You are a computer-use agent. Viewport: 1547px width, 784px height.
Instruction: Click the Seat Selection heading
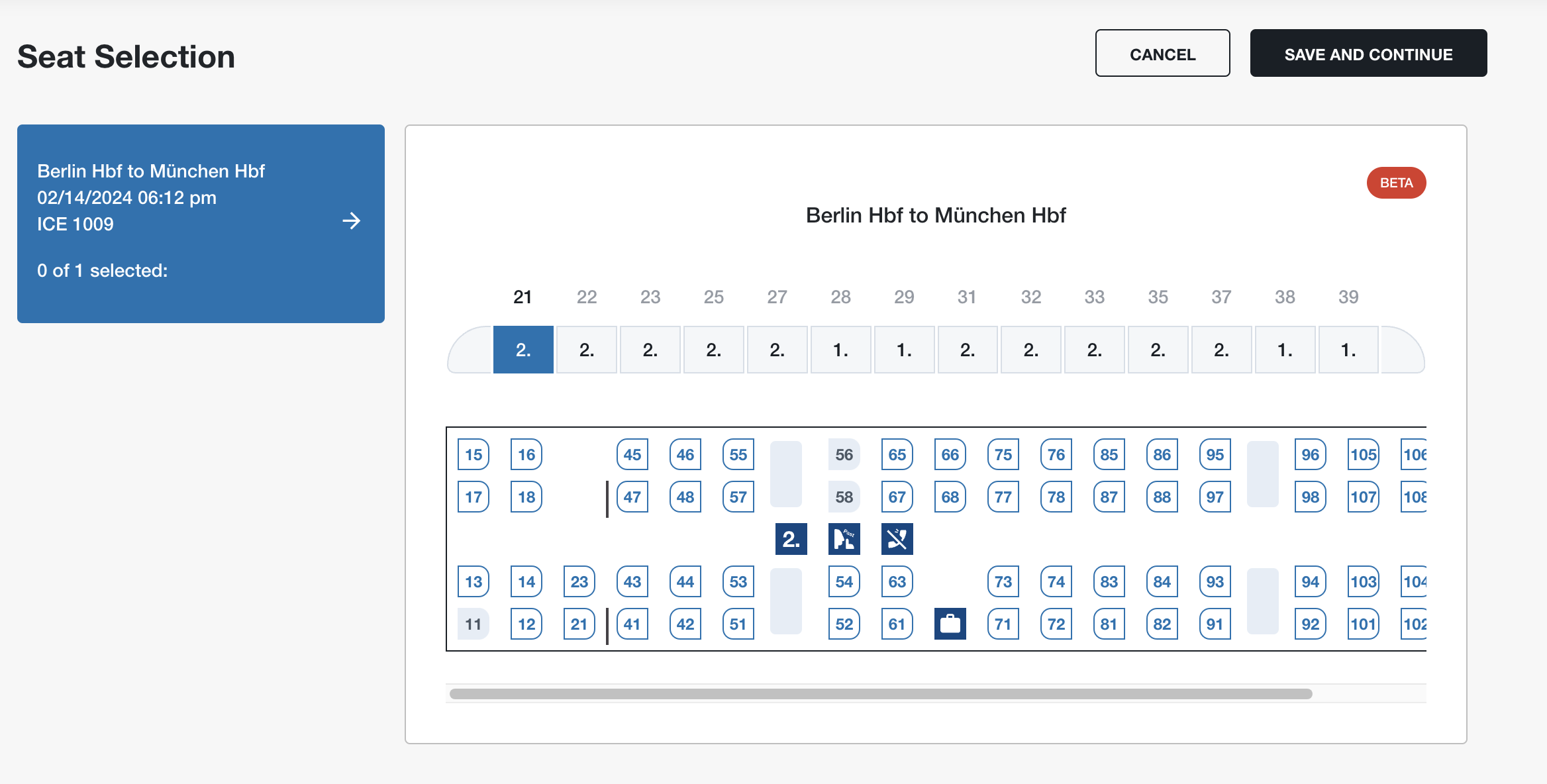pyautogui.click(x=126, y=57)
